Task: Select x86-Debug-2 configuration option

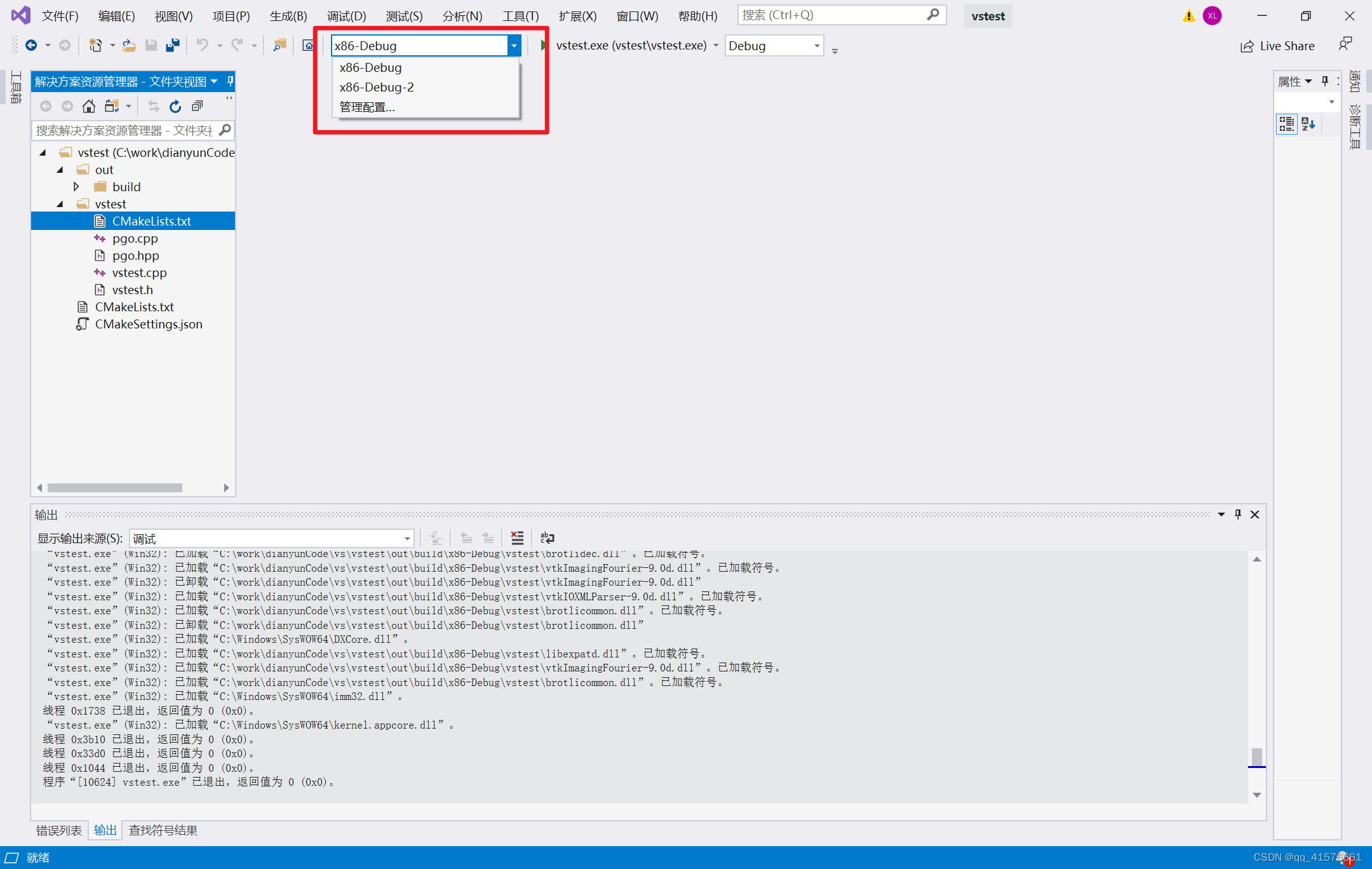Action: pos(376,87)
